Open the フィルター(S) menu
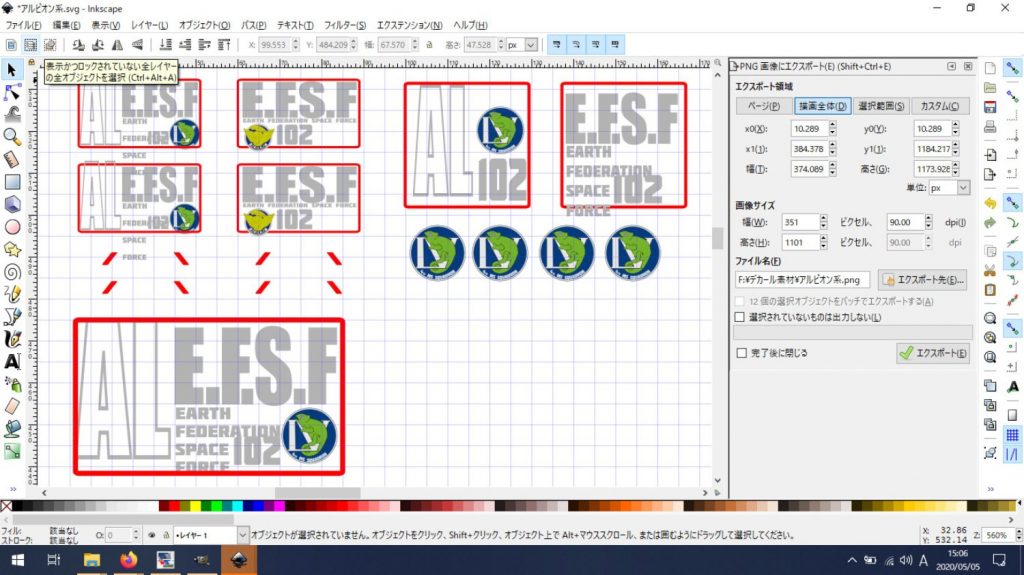The height and width of the screenshot is (575, 1024). (345, 25)
